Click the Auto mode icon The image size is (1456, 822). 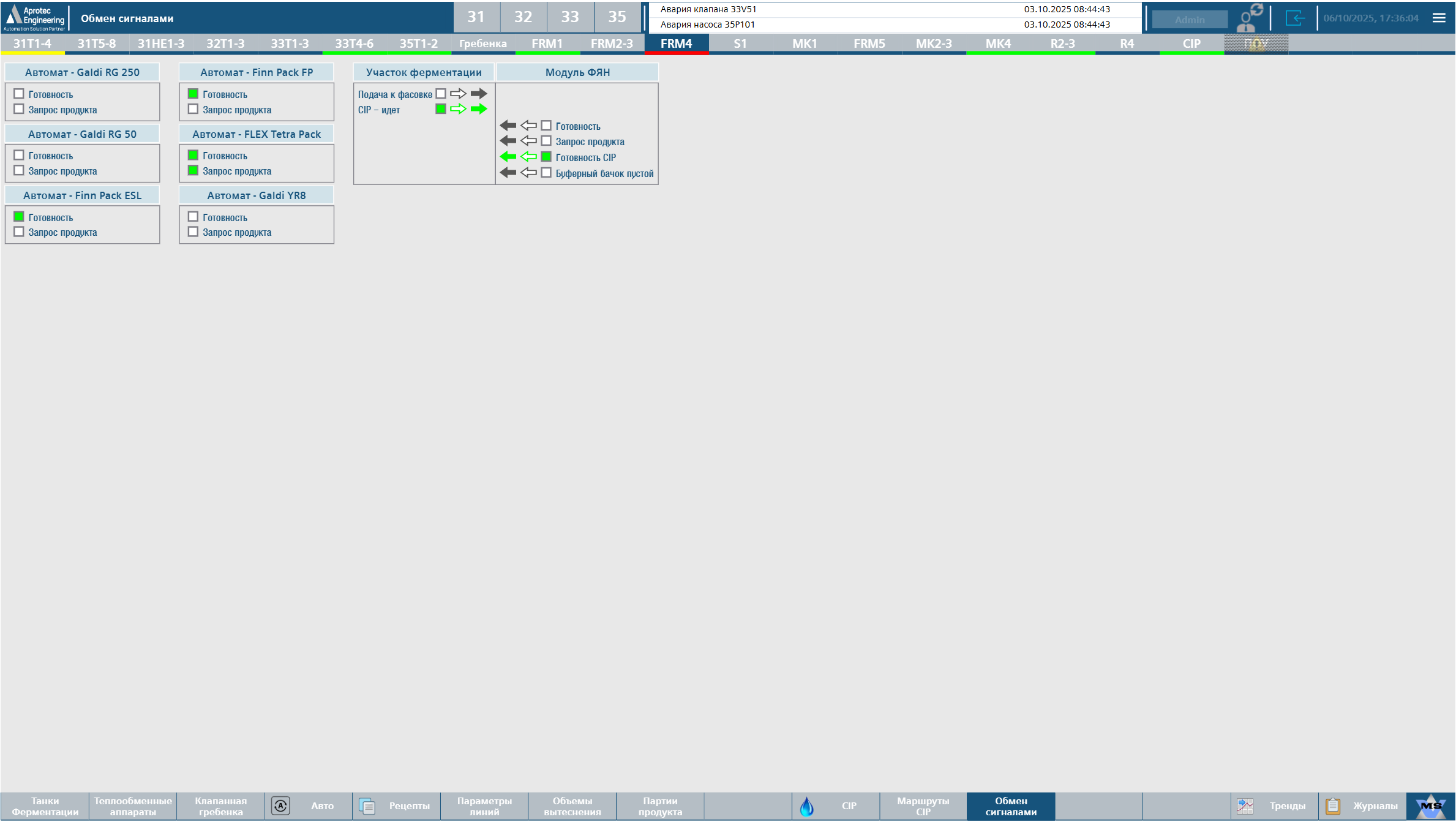(280, 806)
